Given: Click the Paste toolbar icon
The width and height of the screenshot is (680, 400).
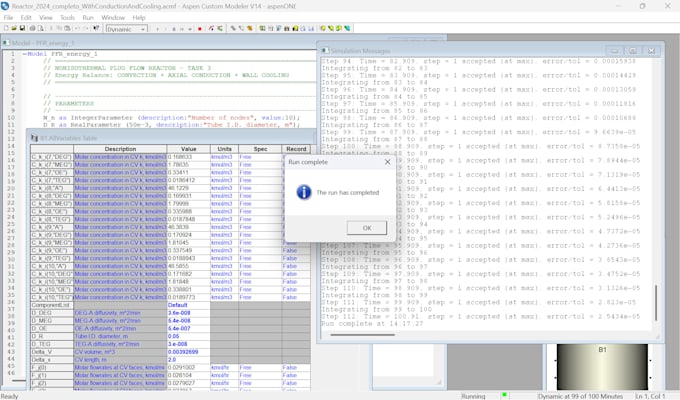Looking at the screenshot, I should tap(67, 28).
